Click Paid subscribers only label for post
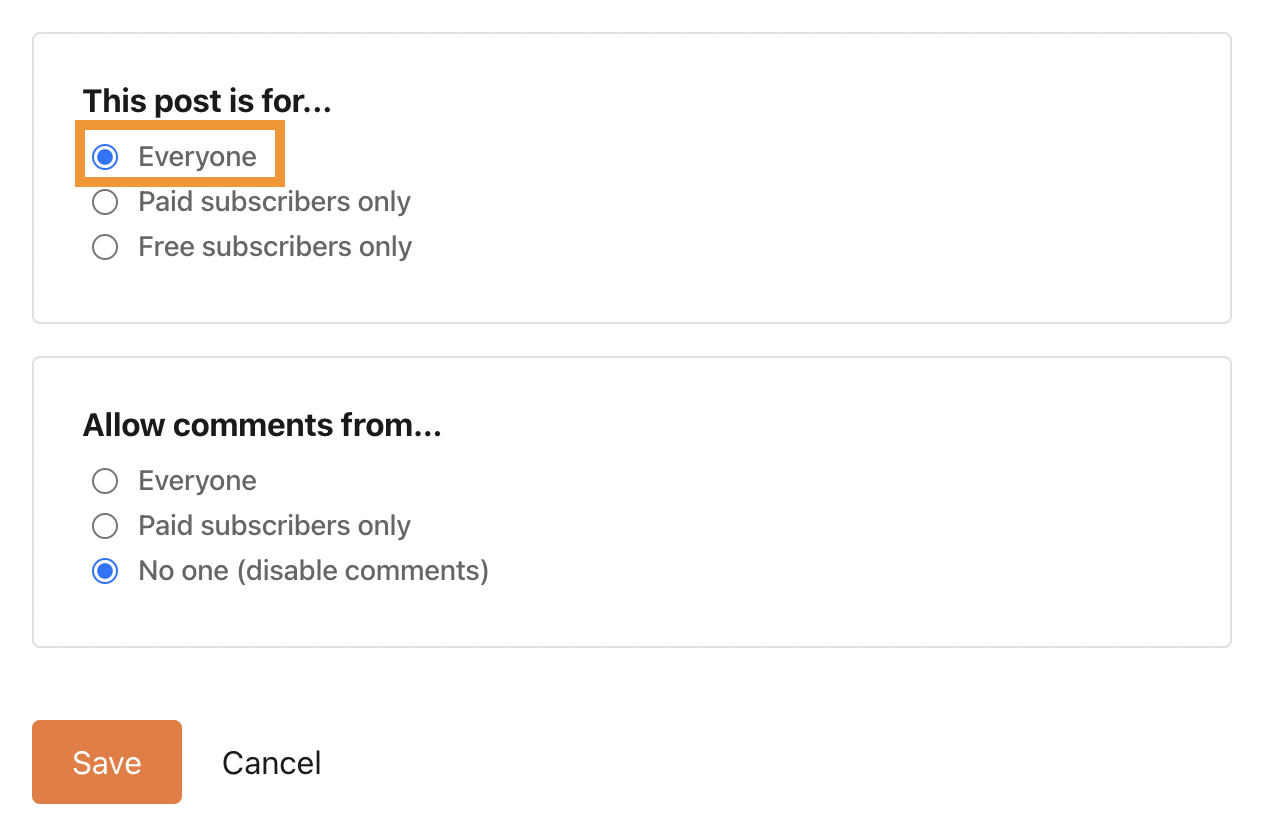1270x824 pixels. (275, 202)
